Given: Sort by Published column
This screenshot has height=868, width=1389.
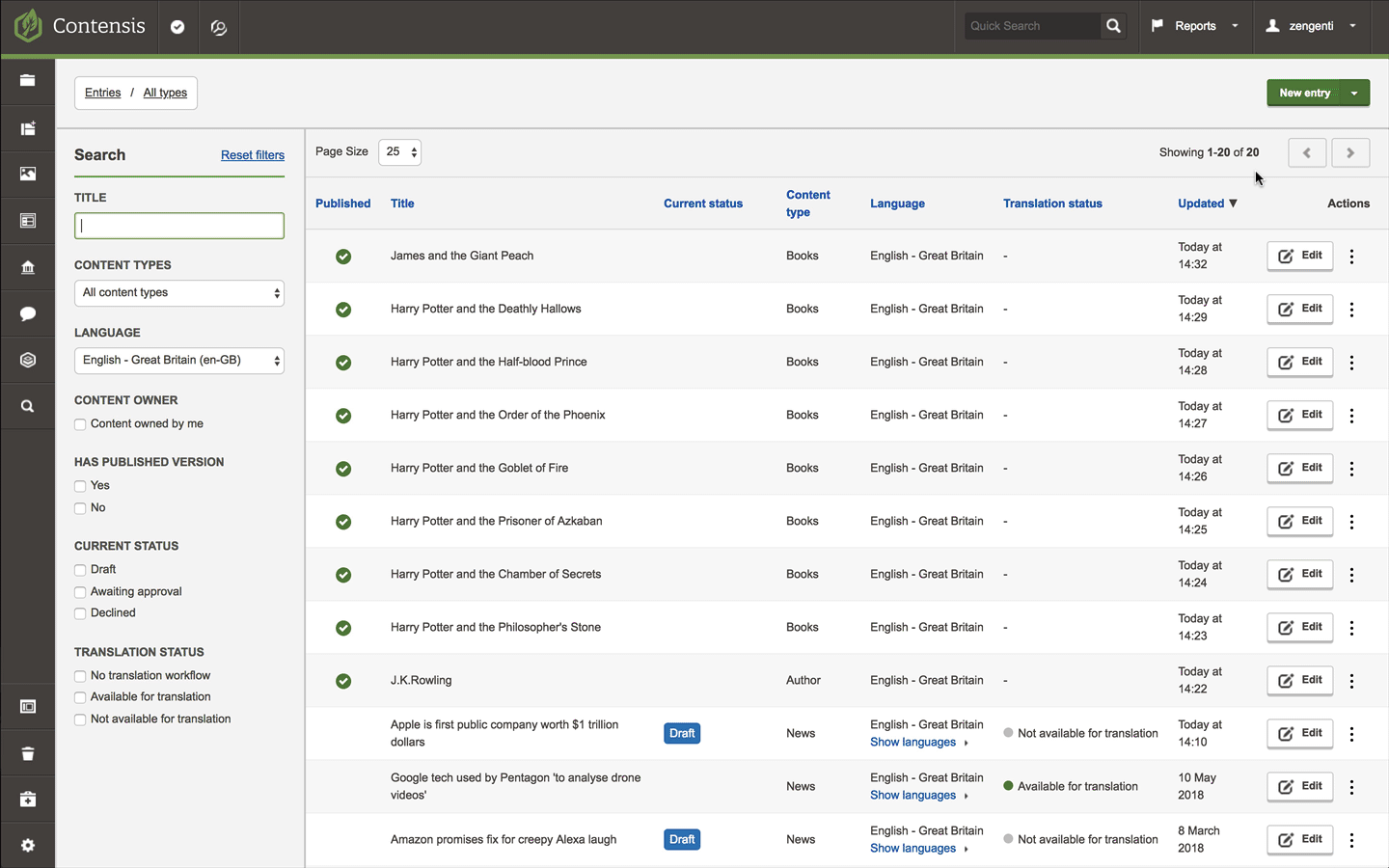Looking at the screenshot, I should pyautogui.click(x=342, y=203).
